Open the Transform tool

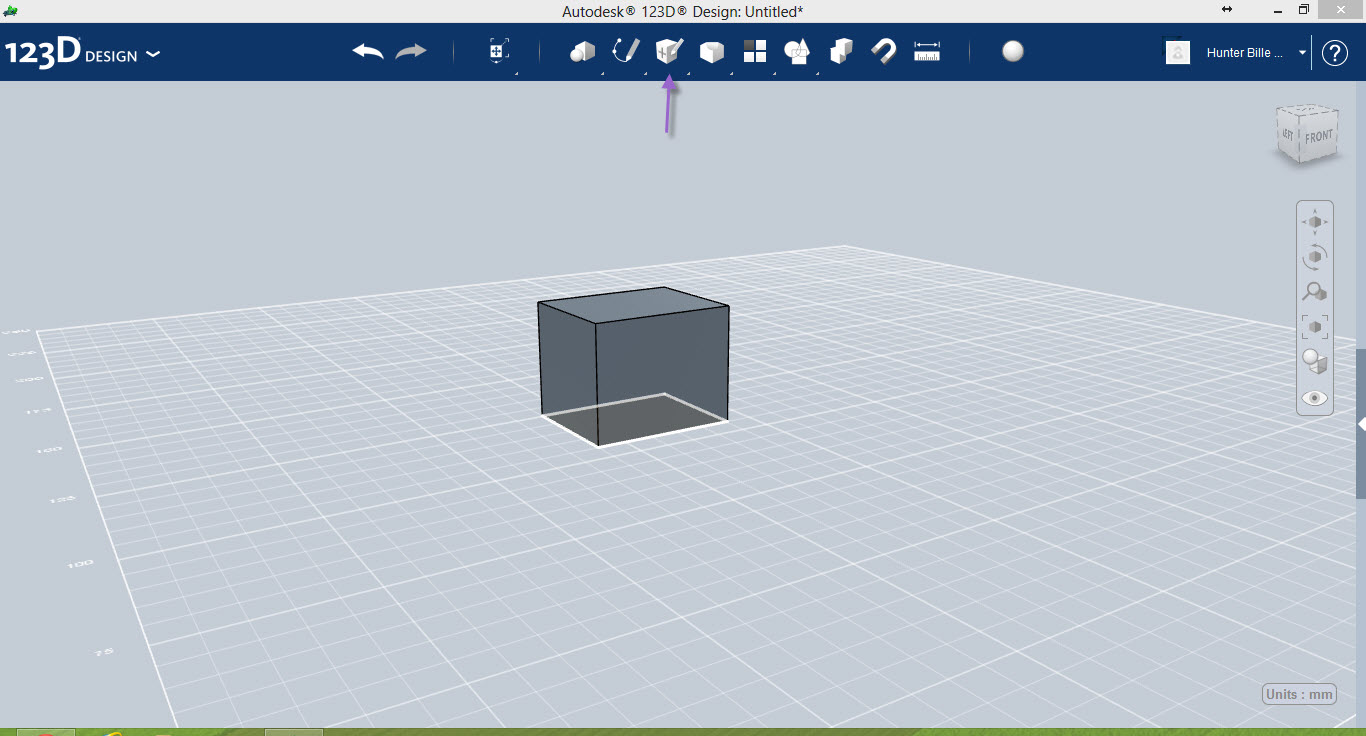pos(499,52)
